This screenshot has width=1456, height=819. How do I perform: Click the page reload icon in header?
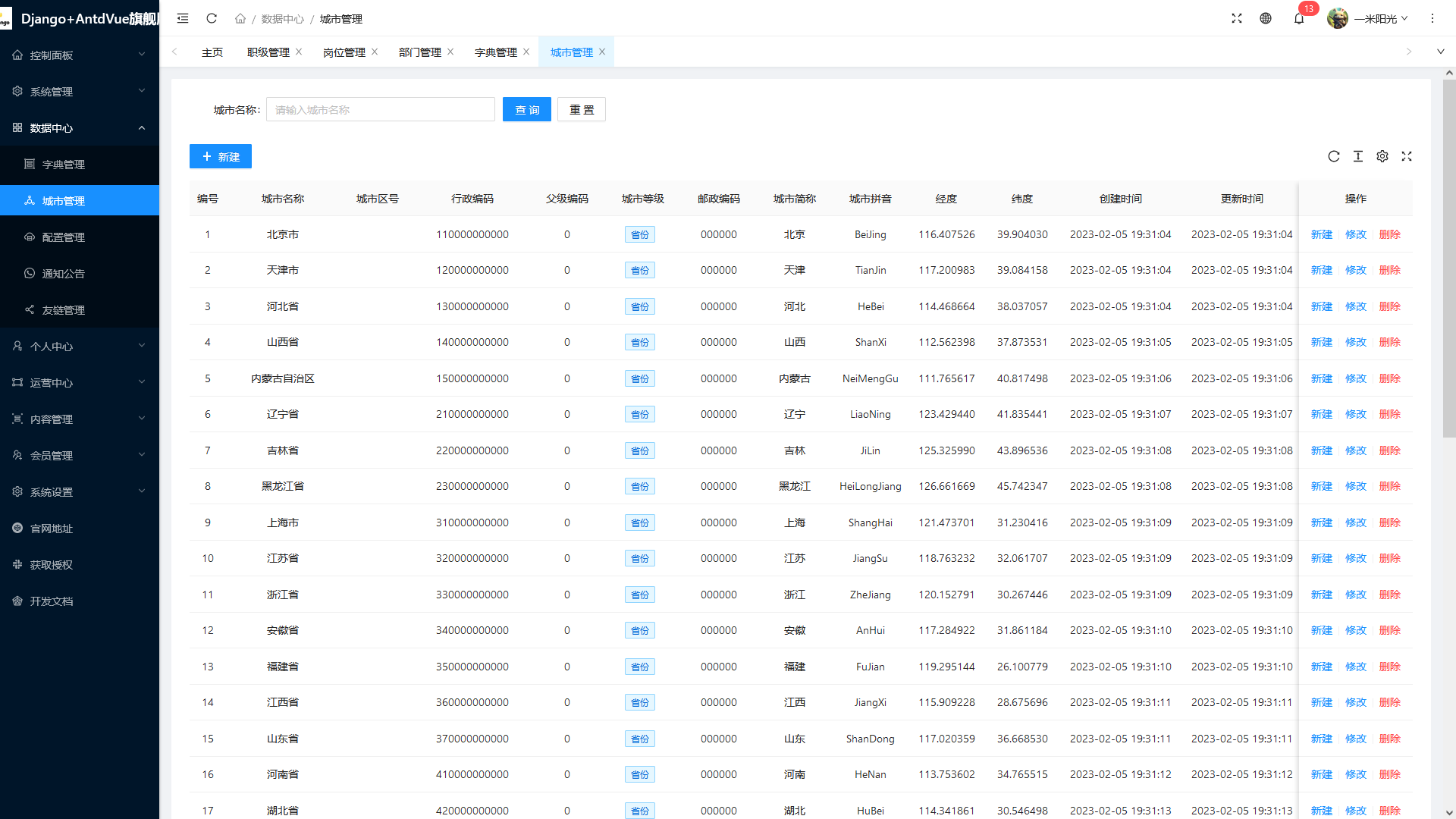point(212,18)
